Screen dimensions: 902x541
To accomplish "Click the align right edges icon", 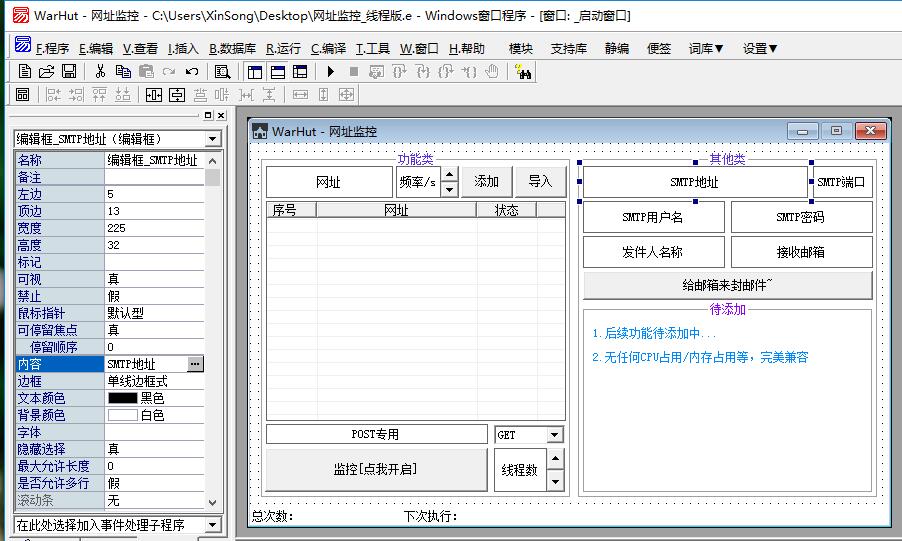I will click(77, 94).
